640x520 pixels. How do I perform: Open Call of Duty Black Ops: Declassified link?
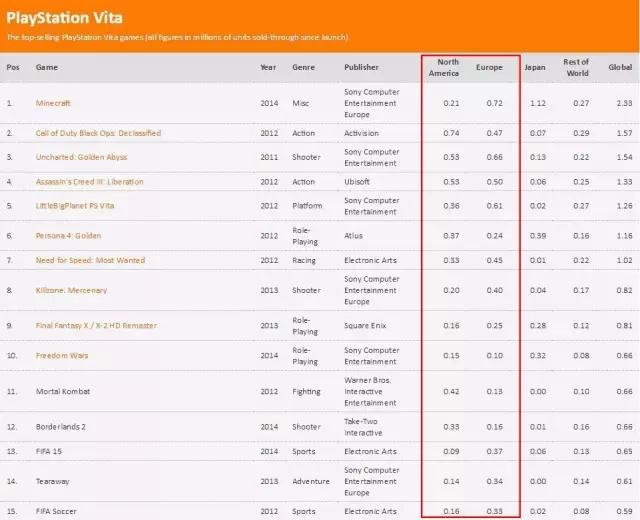pos(98,133)
